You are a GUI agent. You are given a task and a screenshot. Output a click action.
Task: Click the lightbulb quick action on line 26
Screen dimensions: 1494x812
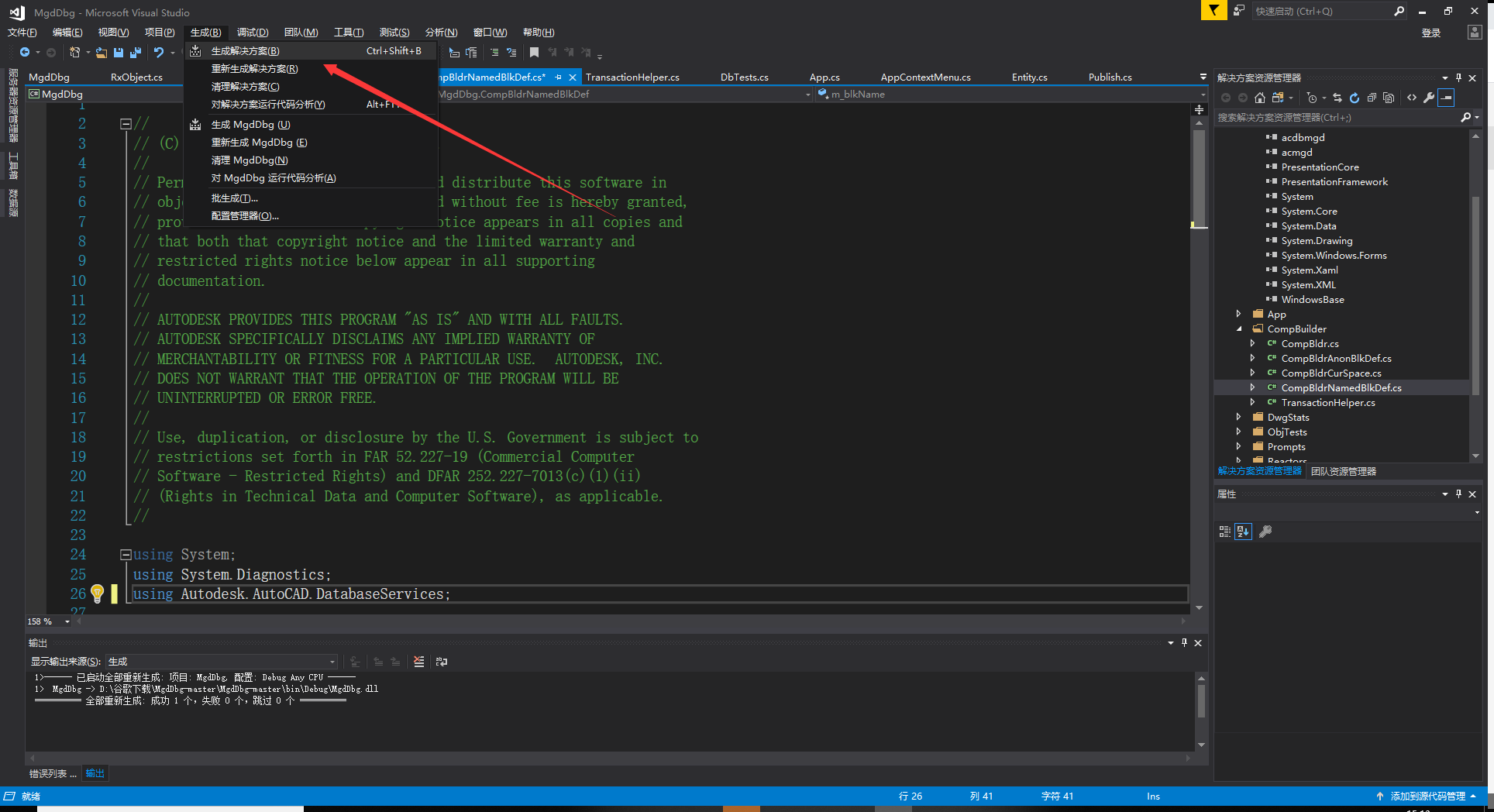coord(97,594)
